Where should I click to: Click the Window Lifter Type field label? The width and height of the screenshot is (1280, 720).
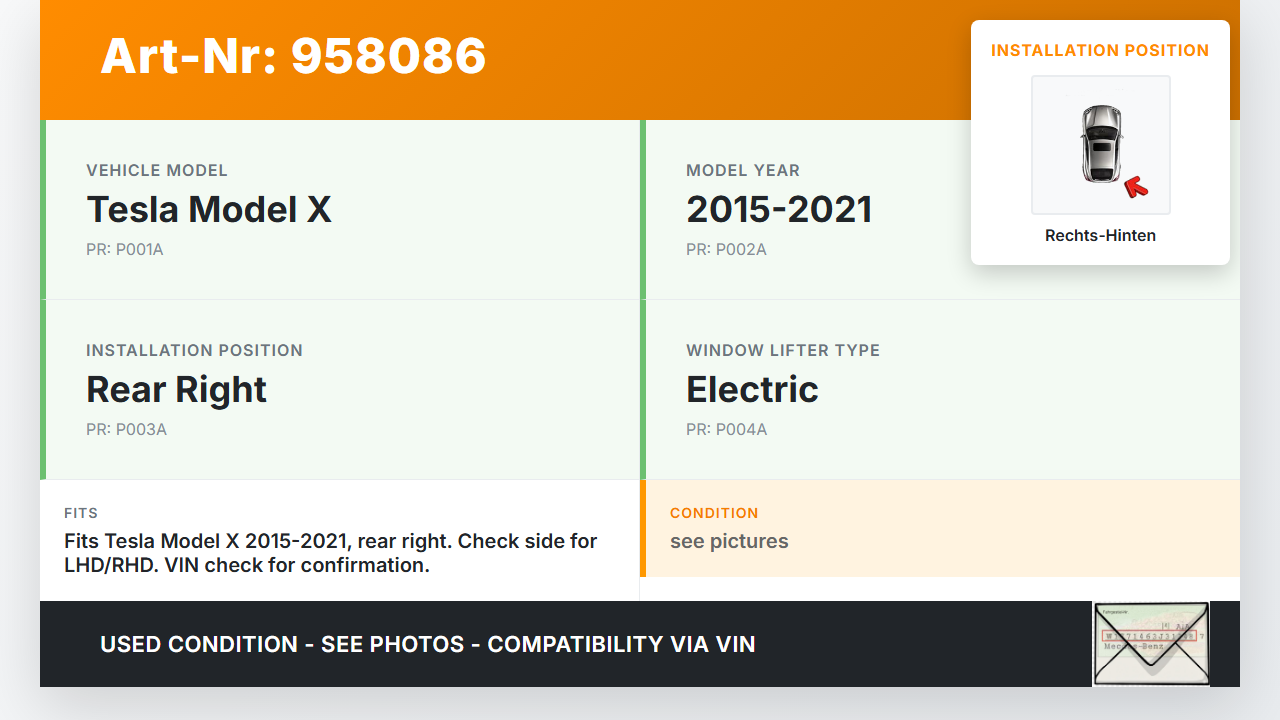pos(783,351)
